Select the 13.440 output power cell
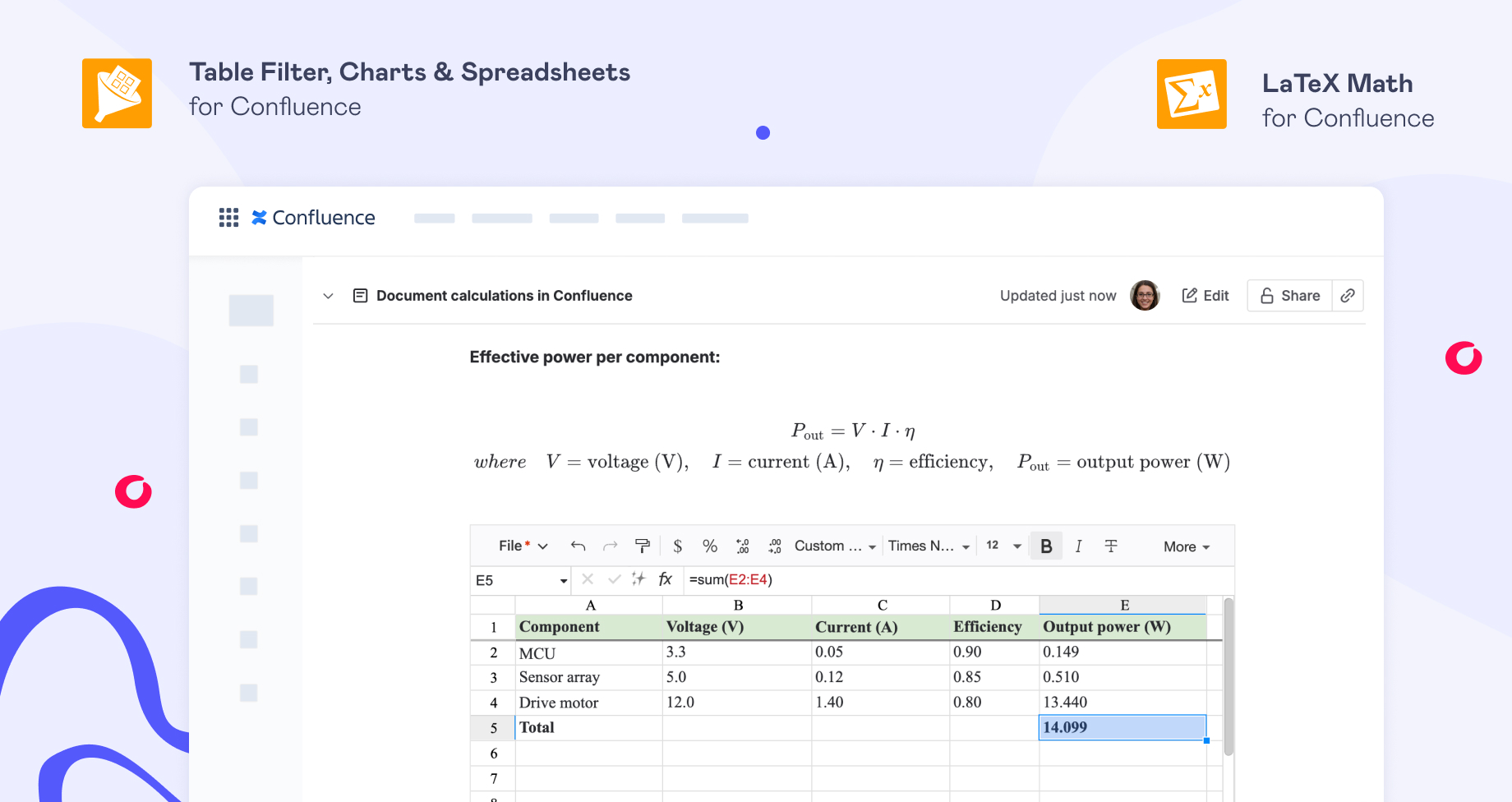Viewport: 1512px width, 802px height. coord(1123,703)
